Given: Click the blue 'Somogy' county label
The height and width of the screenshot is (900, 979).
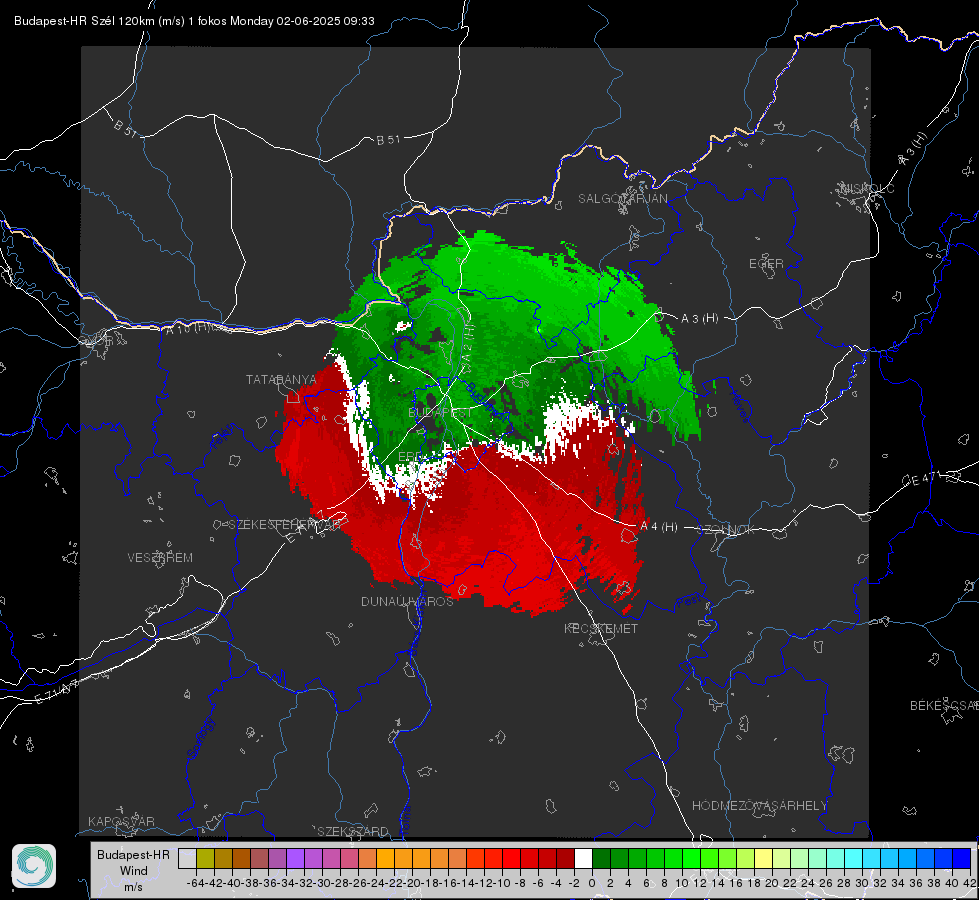Looking at the screenshot, I should tap(200, 739).
